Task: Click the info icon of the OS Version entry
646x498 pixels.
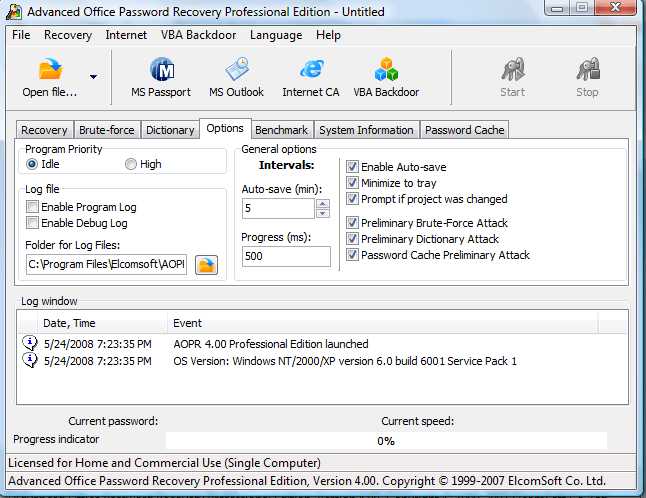Action: pos(30,360)
